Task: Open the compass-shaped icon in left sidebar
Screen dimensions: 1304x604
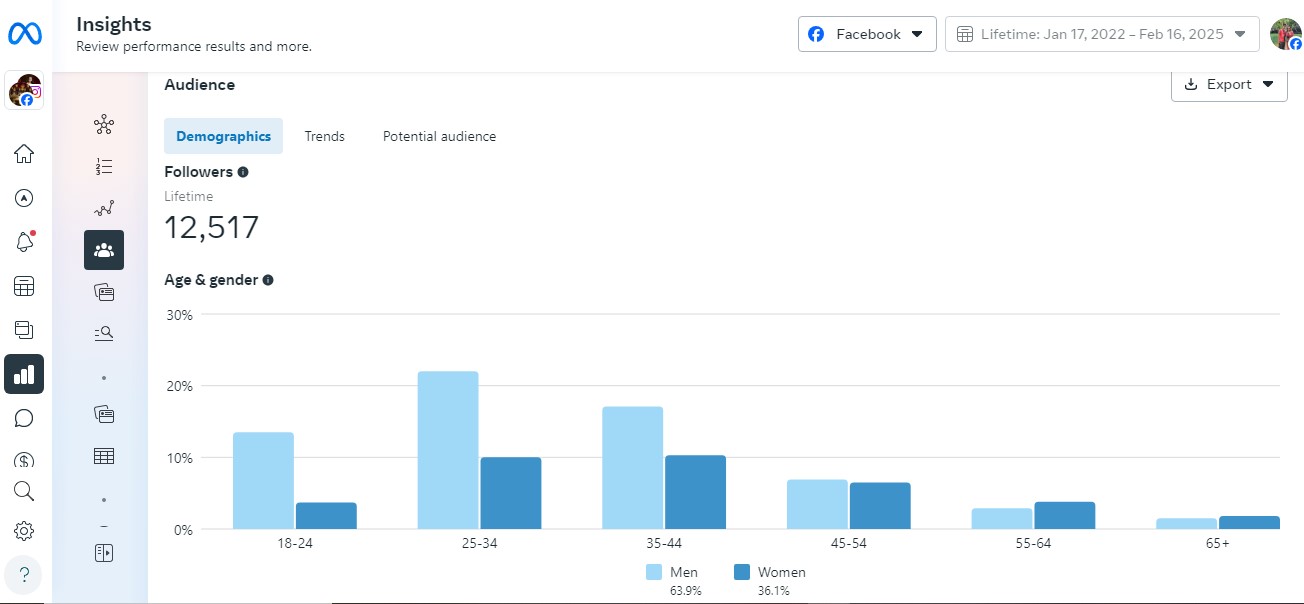Action: pos(24,198)
